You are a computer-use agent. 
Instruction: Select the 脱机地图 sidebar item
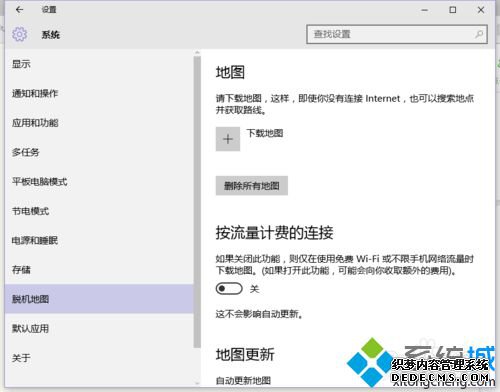(99, 299)
